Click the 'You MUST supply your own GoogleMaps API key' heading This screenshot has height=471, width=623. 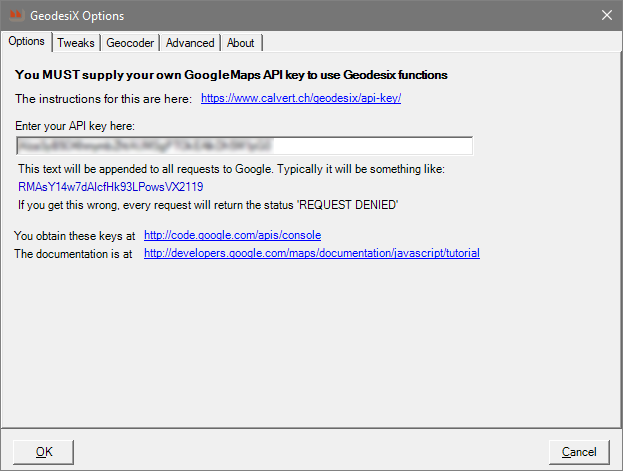(x=231, y=75)
